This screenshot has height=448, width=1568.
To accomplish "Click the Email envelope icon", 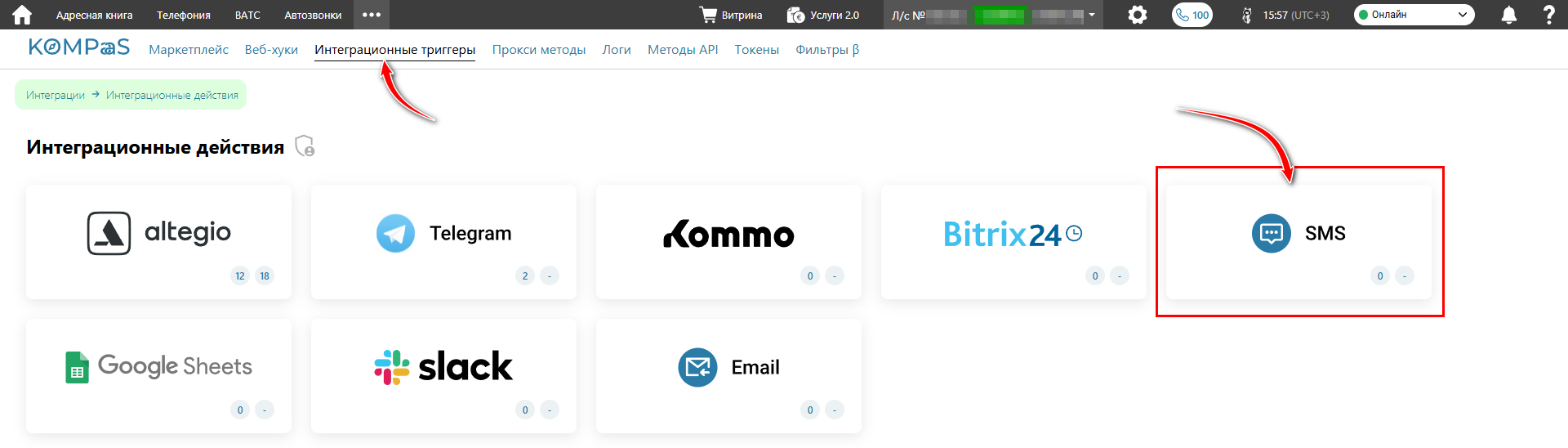I will point(697,368).
